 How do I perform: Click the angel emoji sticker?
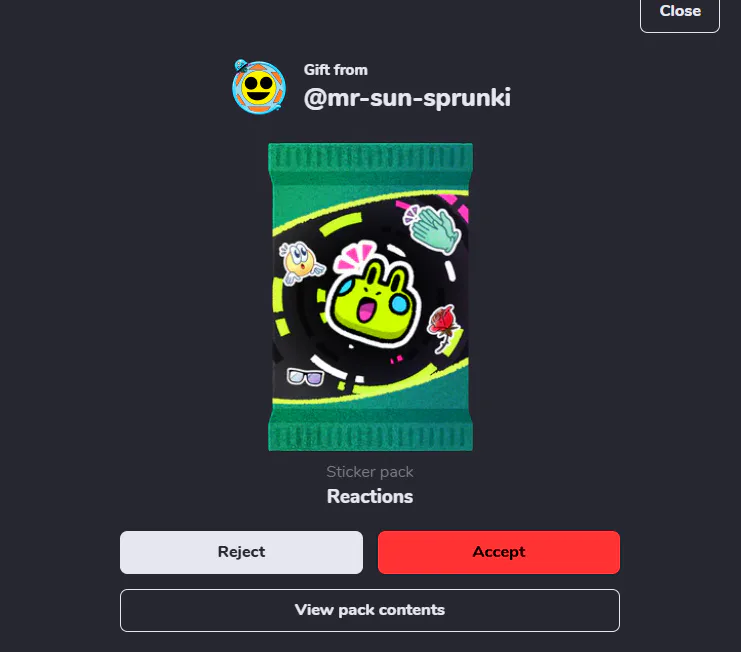[301, 262]
